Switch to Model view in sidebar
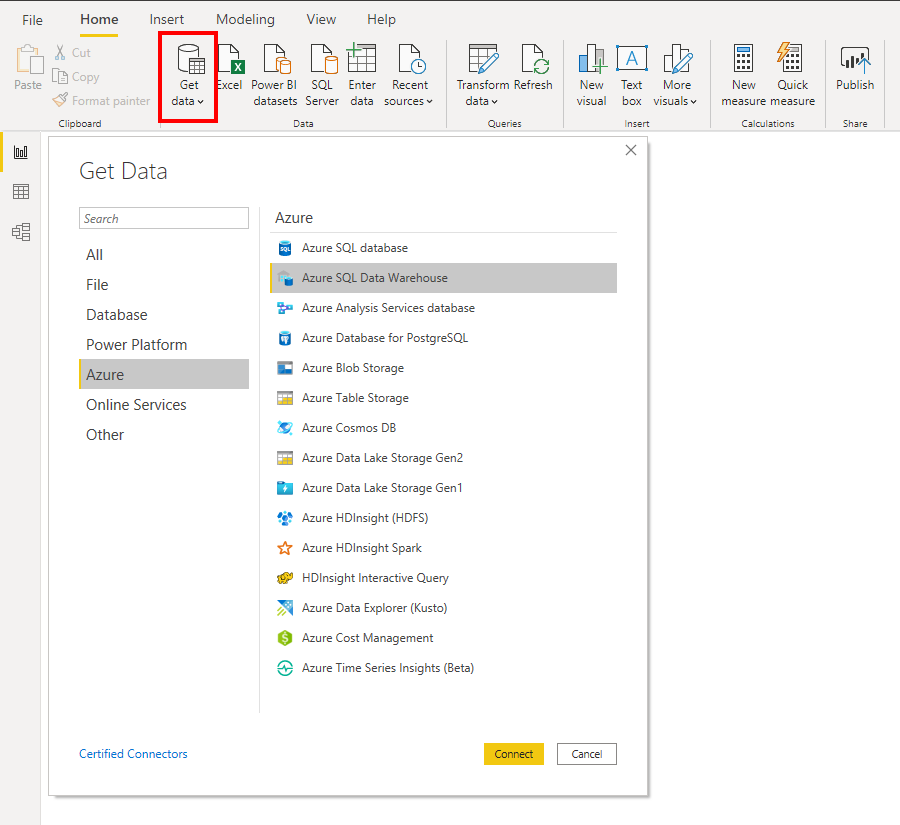 [21, 232]
